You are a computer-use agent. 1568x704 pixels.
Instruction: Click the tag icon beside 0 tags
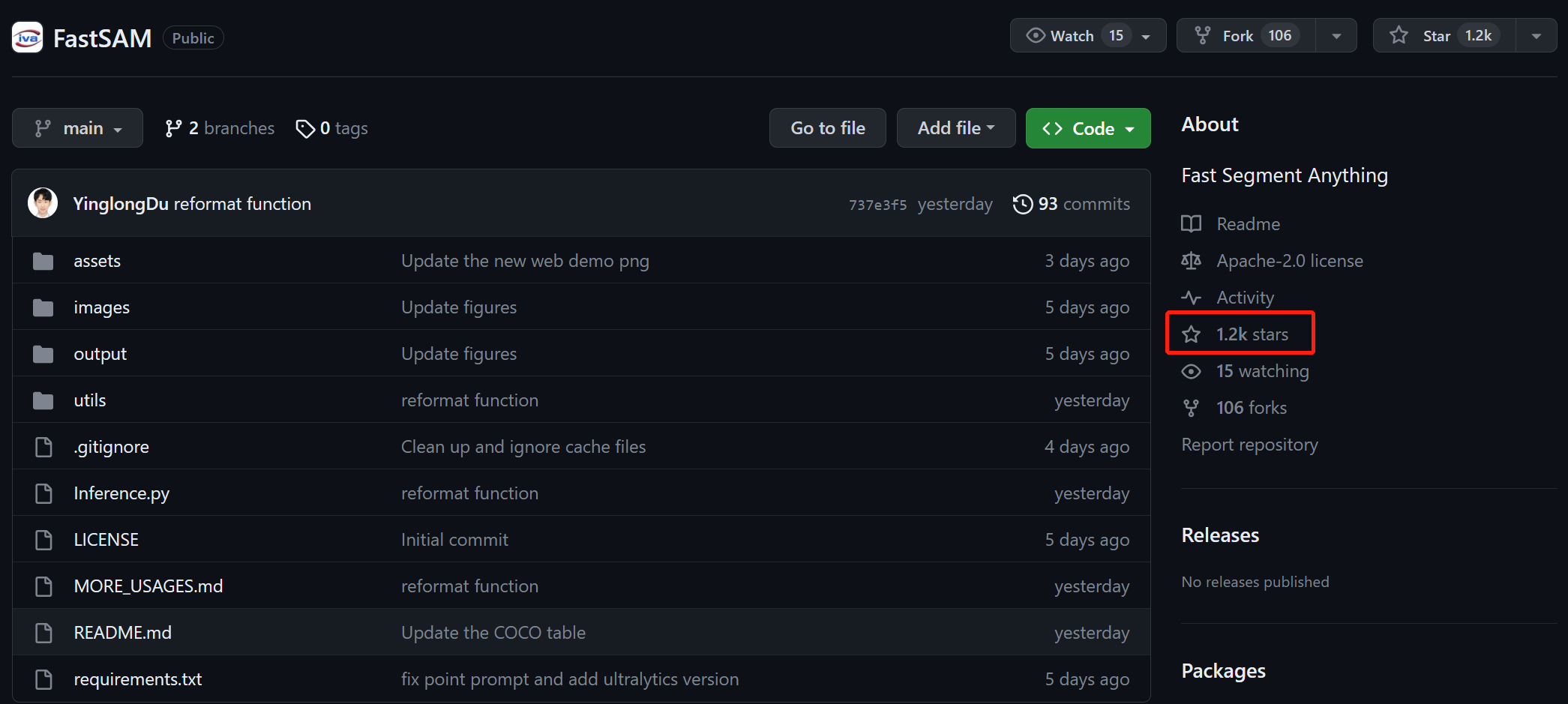[x=304, y=129]
